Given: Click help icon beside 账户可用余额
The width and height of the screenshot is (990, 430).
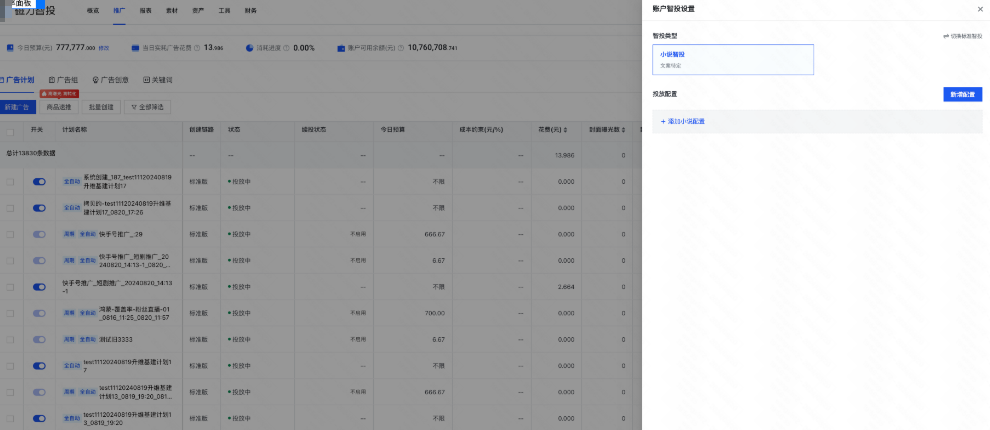Looking at the screenshot, I should 400,48.
